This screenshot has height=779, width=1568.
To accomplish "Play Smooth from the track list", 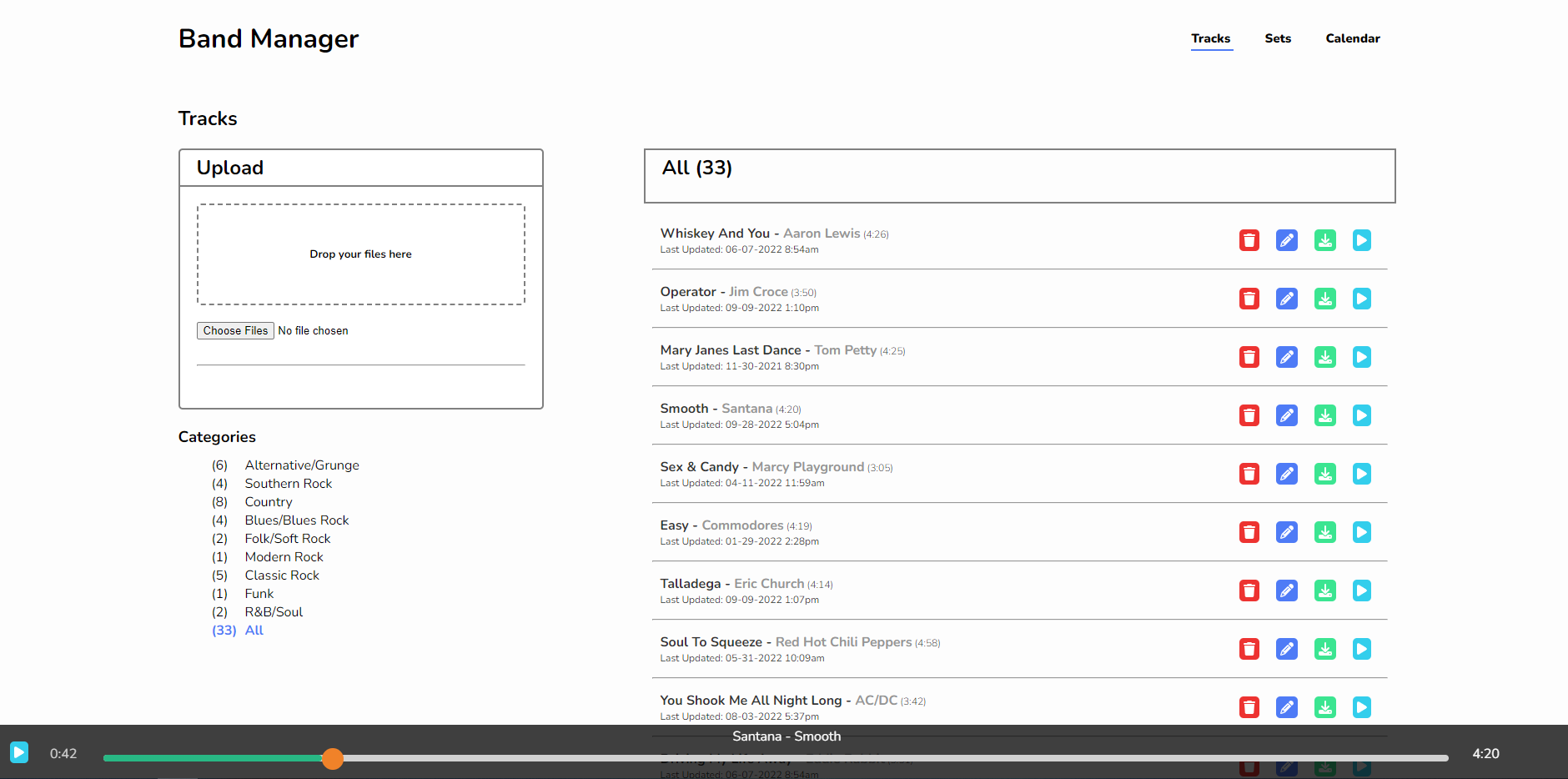I will tap(1362, 415).
